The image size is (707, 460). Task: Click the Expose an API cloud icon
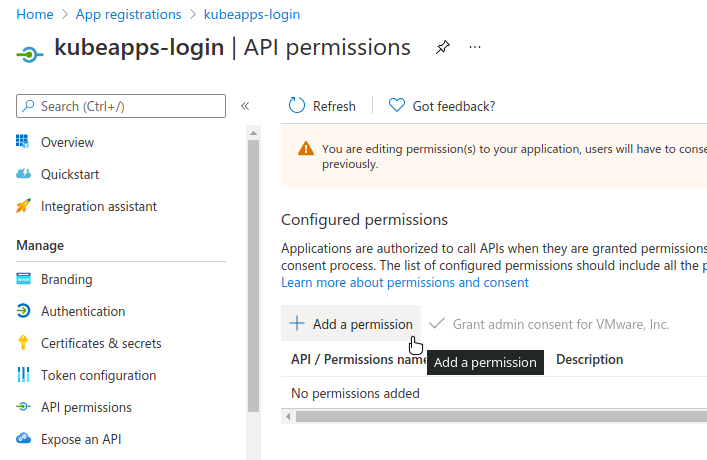tap(23, 438)
